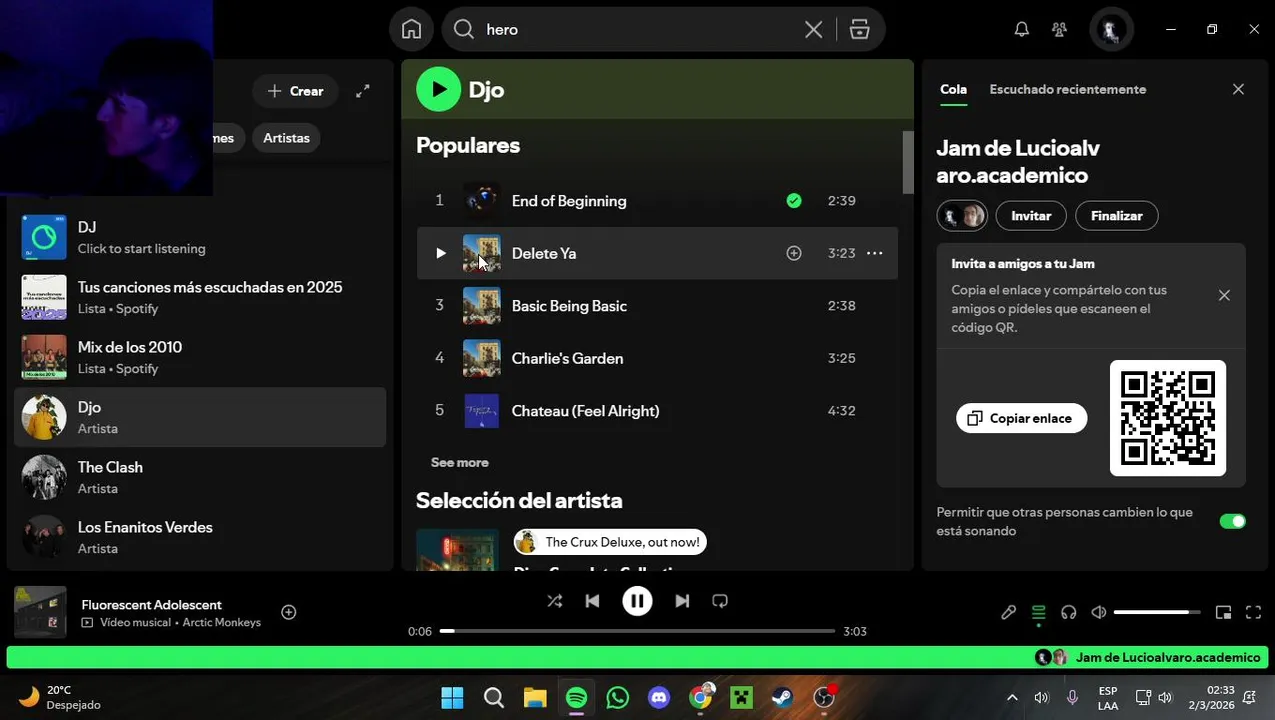
Task: Open the Now Playing album thumbnail
Action: tap(40, 612)
